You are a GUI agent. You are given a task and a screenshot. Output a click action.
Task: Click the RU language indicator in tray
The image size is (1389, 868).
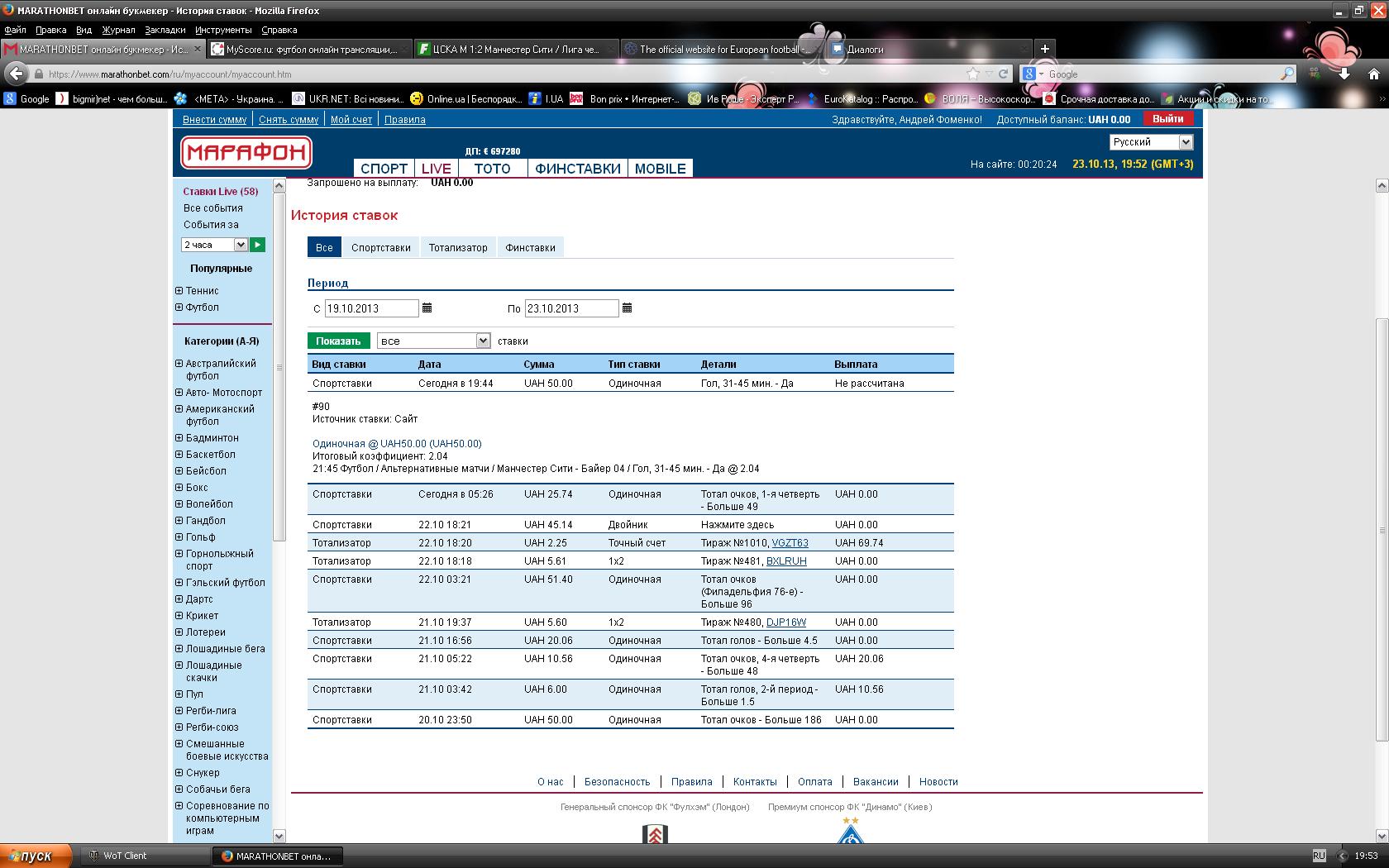[1319, 856]
